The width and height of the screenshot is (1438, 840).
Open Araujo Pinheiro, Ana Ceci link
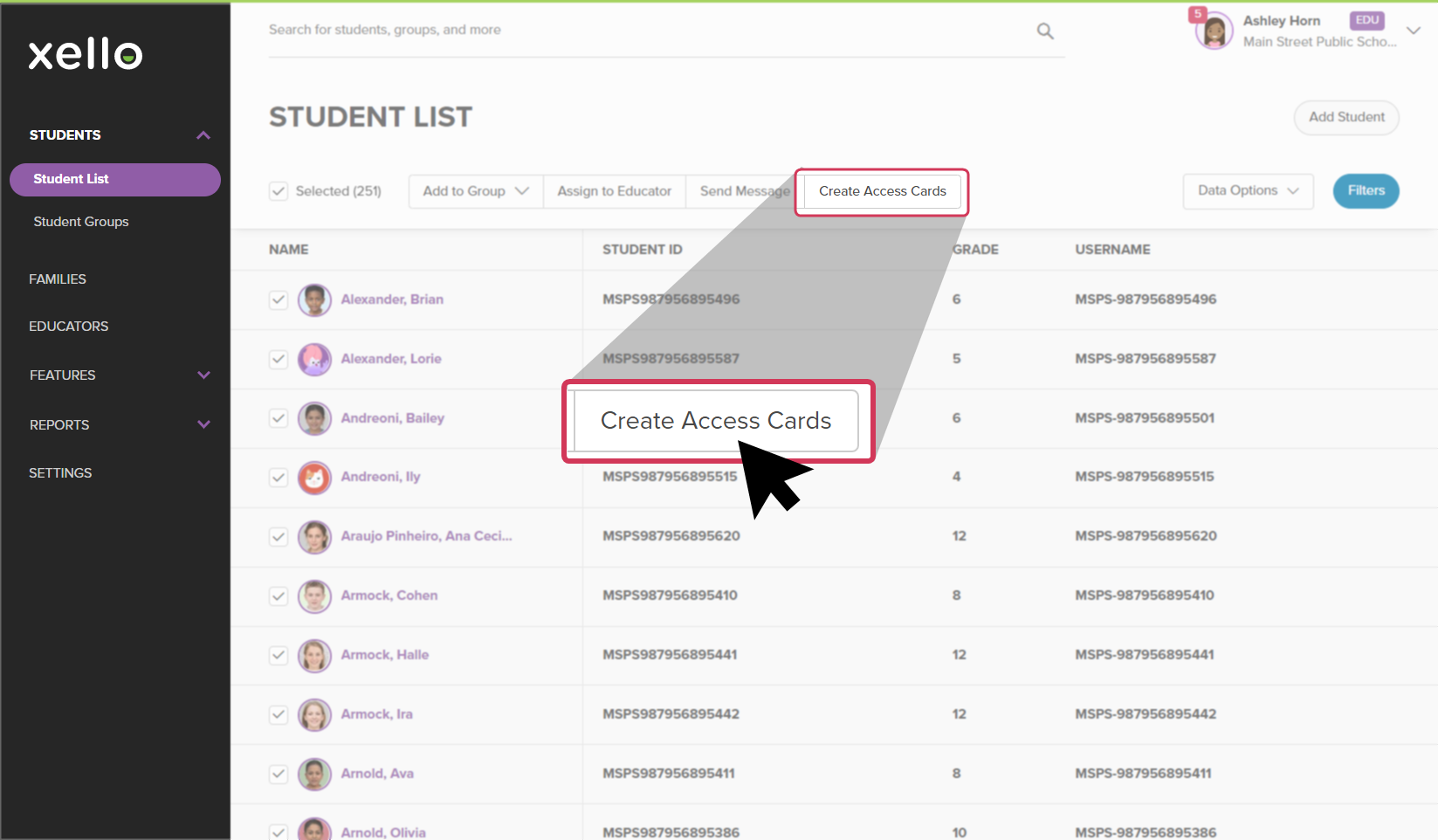tap(426, 536)
